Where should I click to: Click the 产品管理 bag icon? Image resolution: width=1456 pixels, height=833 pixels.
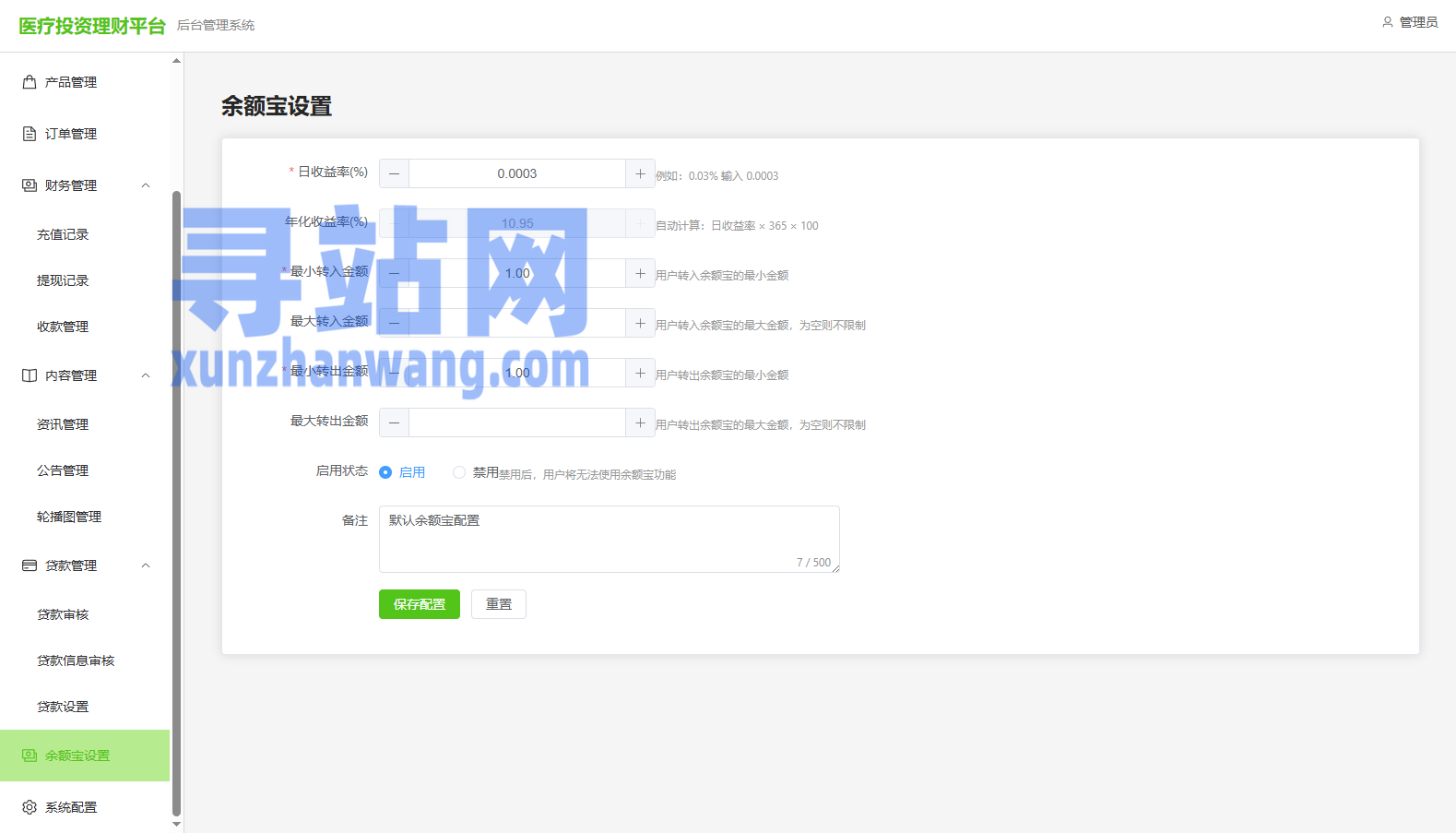click(30, 82)
